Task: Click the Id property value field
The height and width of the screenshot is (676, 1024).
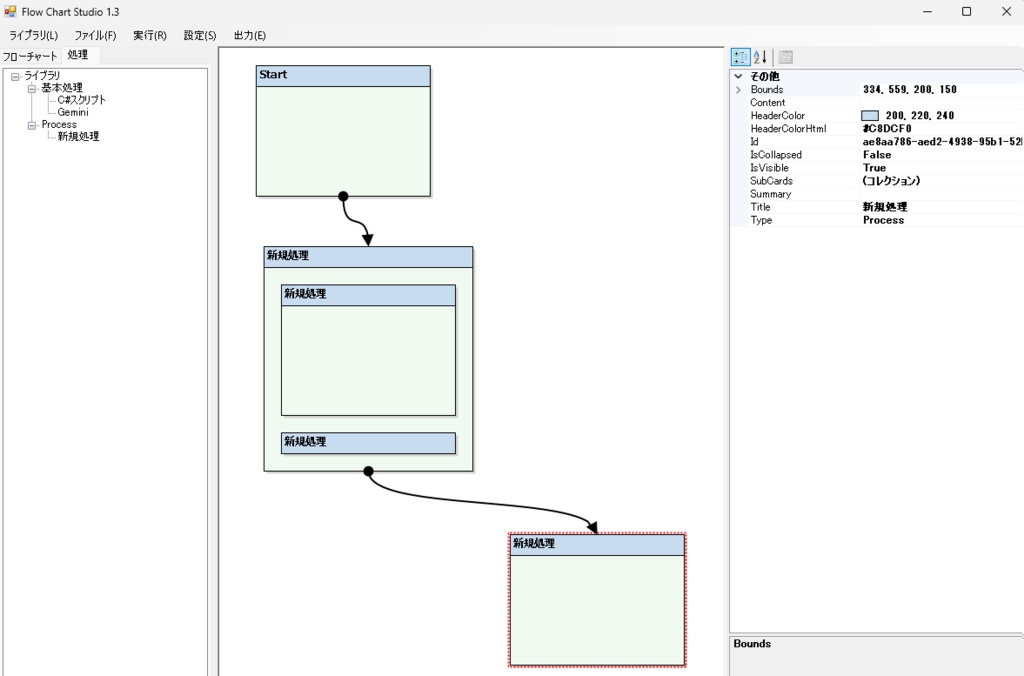Action: [930, 141]
